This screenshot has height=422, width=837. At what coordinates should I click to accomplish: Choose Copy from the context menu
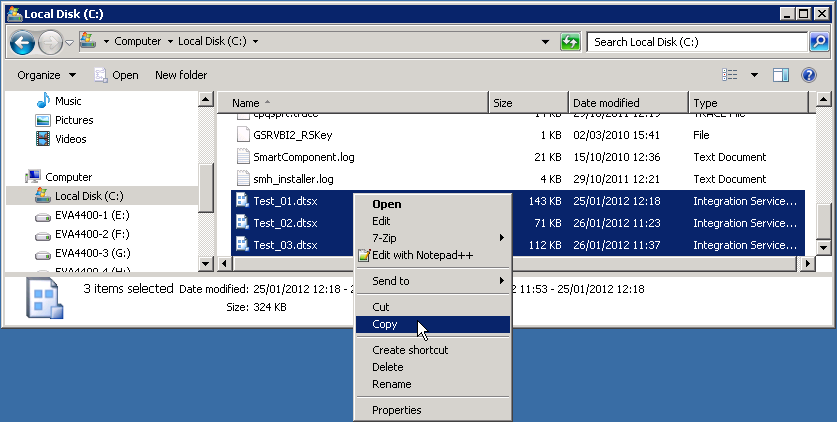point(433,324)
